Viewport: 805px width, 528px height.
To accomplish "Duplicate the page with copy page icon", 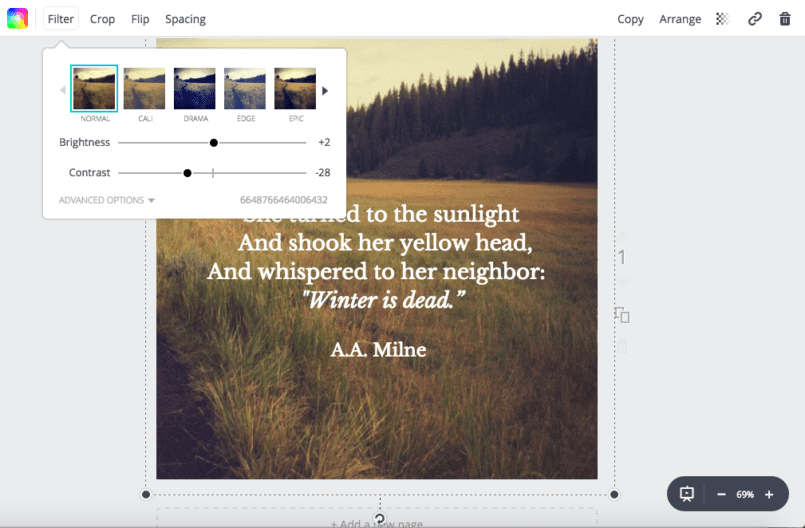I will [622, 316].
